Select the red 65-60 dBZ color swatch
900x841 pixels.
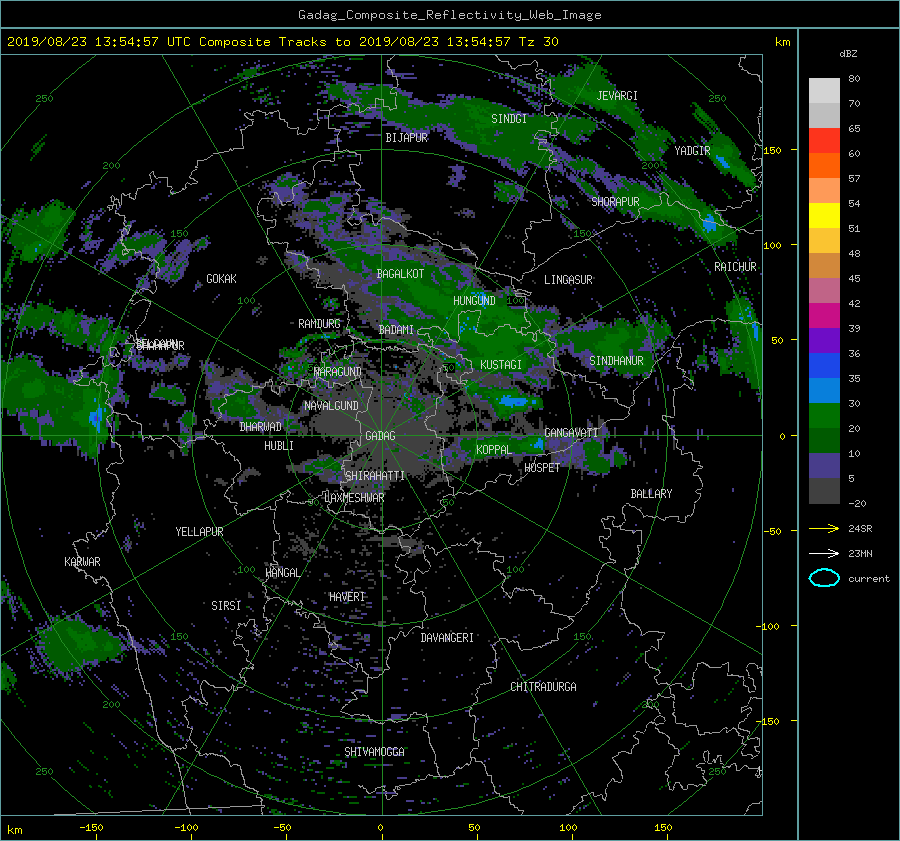click(x=824, y=140)
